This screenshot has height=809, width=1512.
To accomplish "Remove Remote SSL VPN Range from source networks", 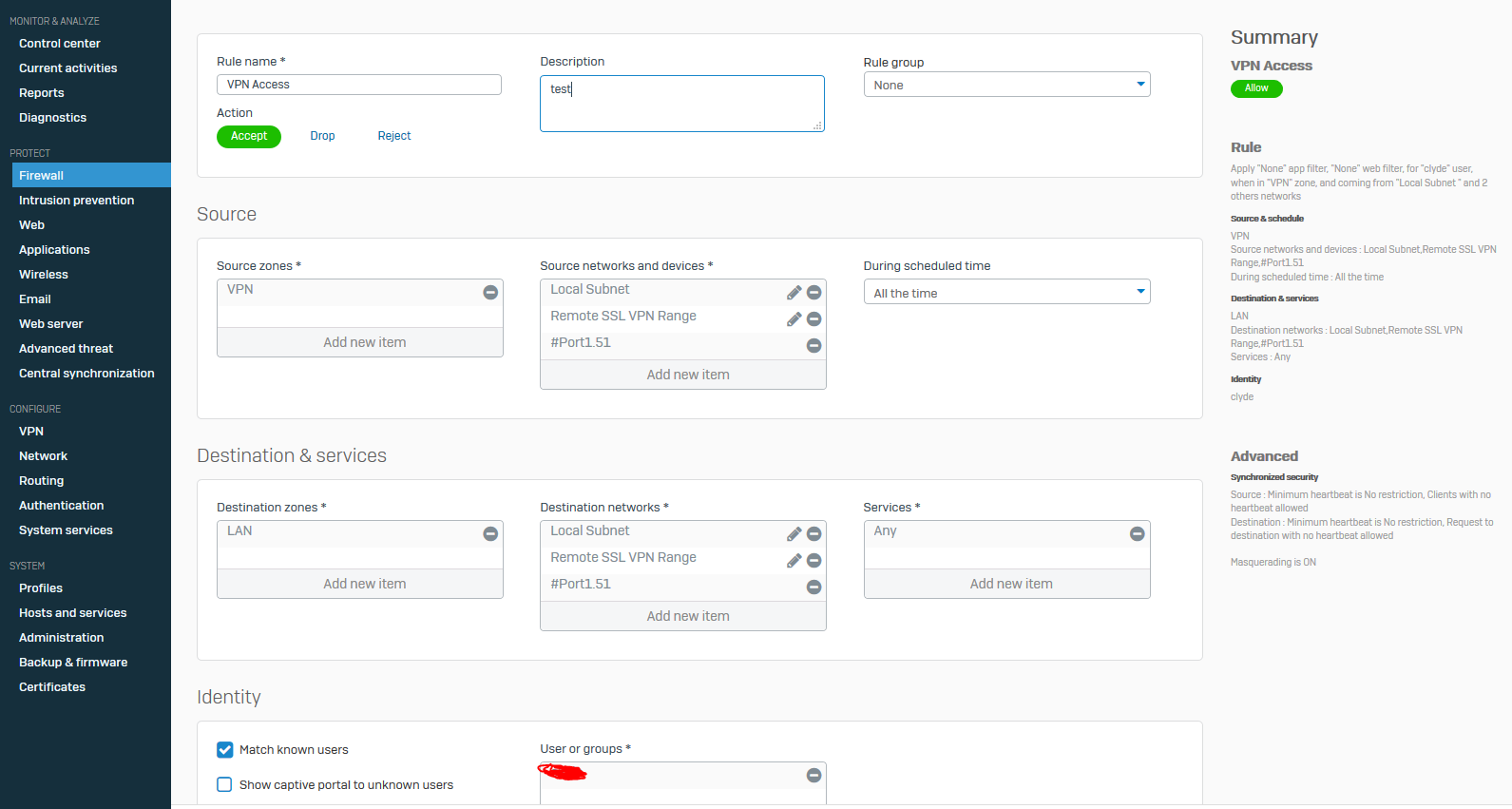I will [813, 319].
